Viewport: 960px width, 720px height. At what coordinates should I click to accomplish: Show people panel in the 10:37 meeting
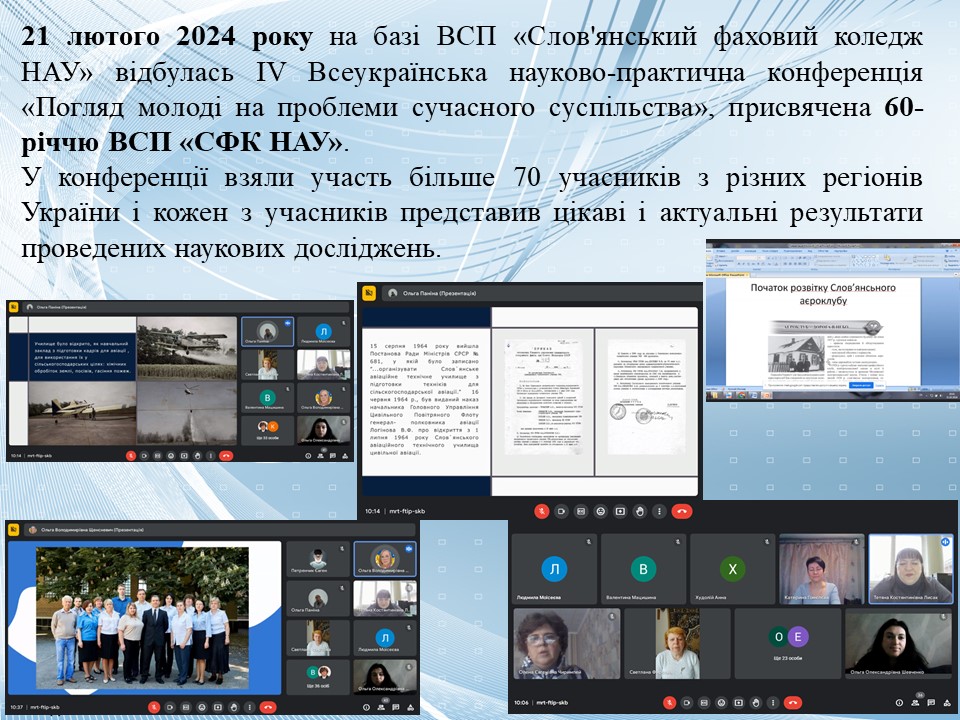(x=381, y=707)
